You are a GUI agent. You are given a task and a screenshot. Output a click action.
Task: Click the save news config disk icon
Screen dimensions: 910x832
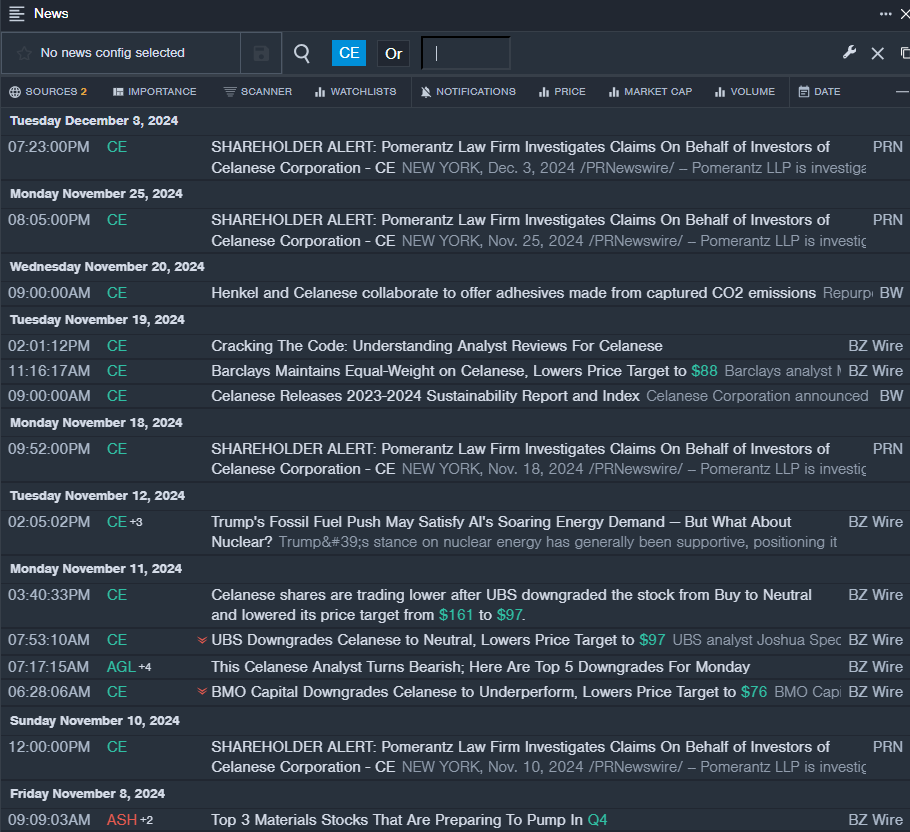pos(261,54)
